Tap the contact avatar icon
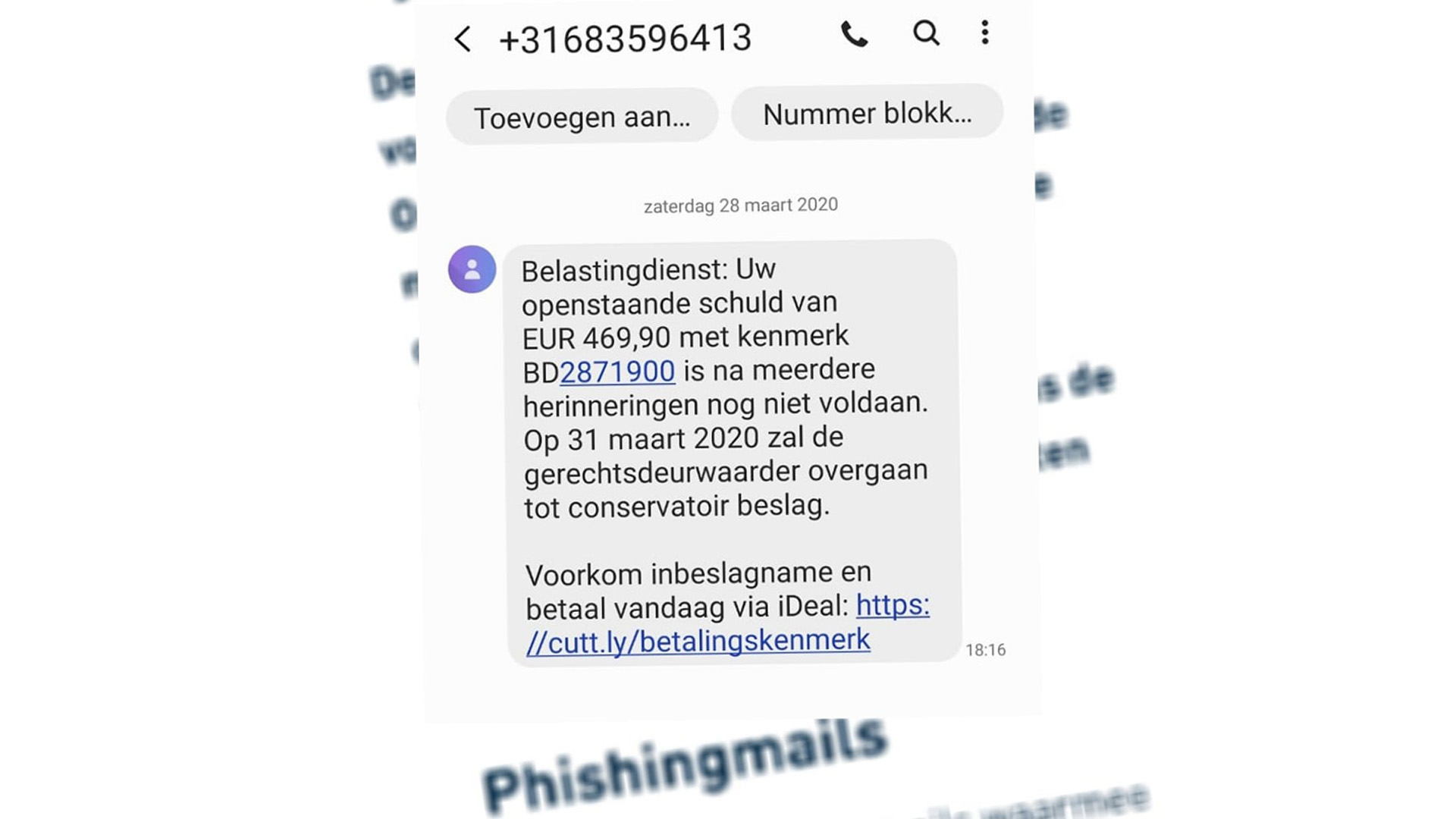 (470, 267)
